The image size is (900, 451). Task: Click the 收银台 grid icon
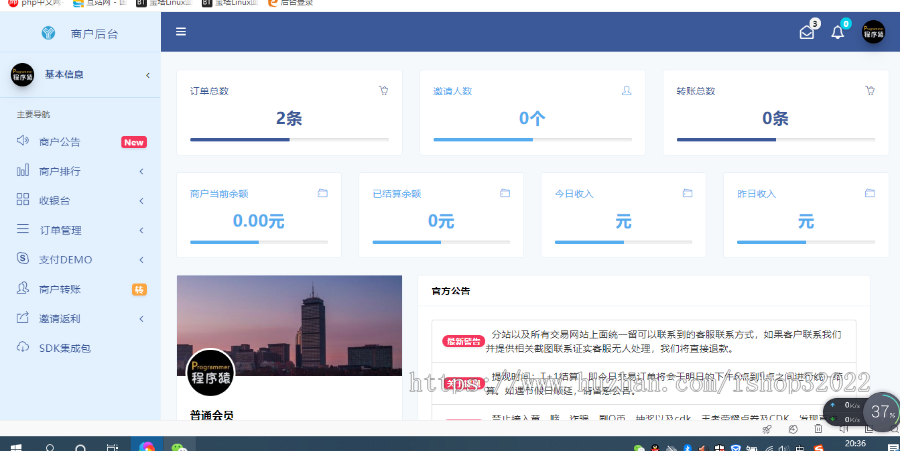[22, 199]
